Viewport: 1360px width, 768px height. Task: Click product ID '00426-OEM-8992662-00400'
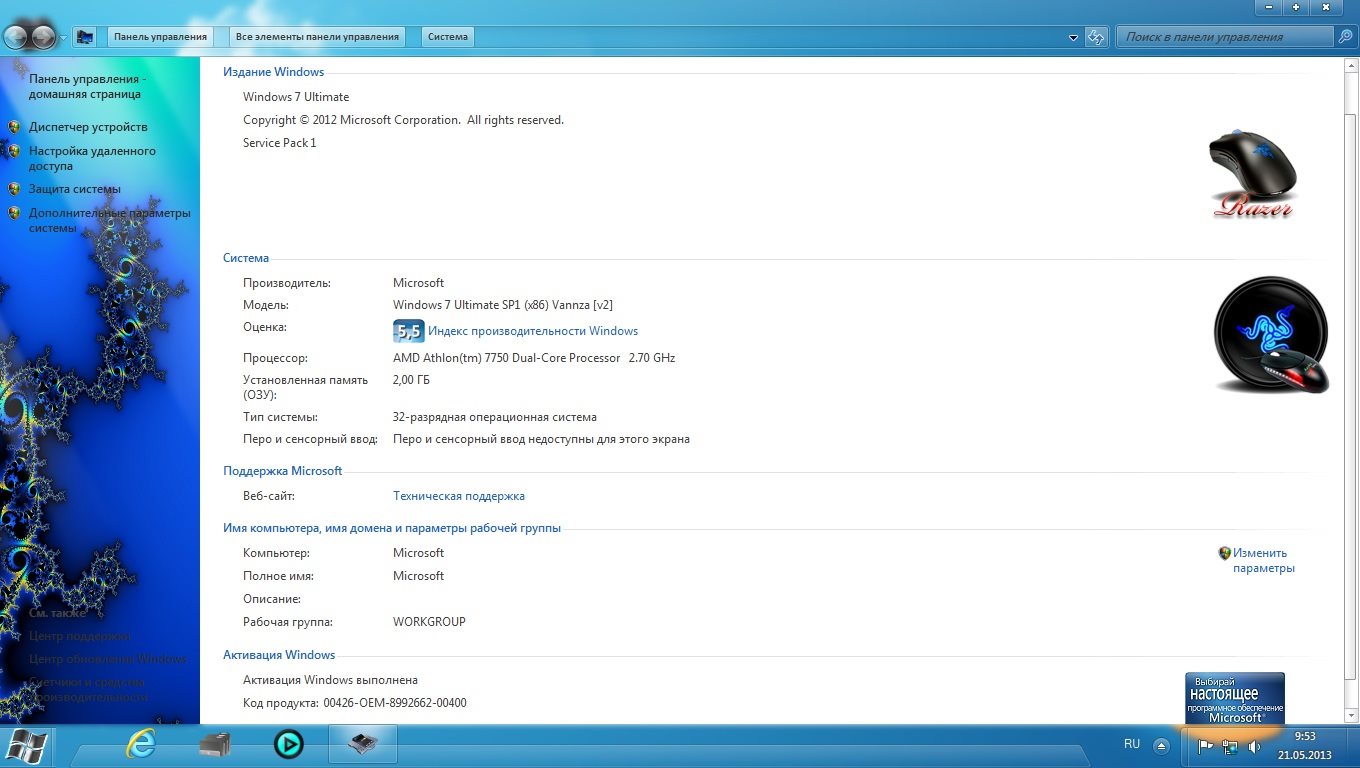(395, 703)
